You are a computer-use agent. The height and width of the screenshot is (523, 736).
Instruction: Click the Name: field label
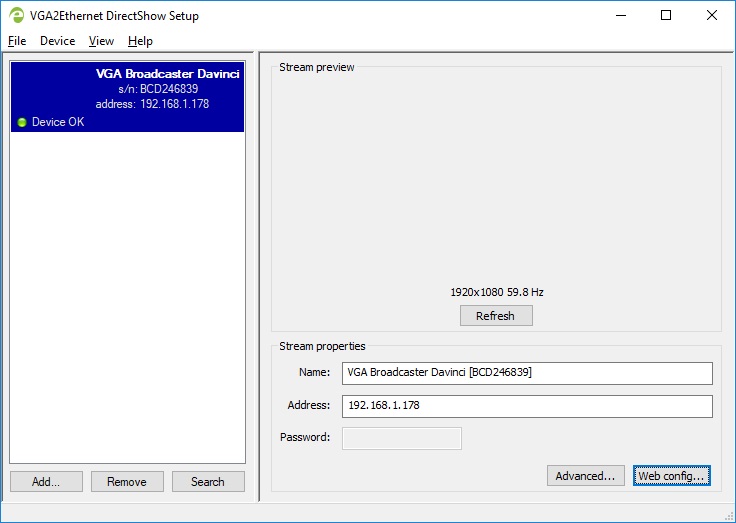pos(314,372)
